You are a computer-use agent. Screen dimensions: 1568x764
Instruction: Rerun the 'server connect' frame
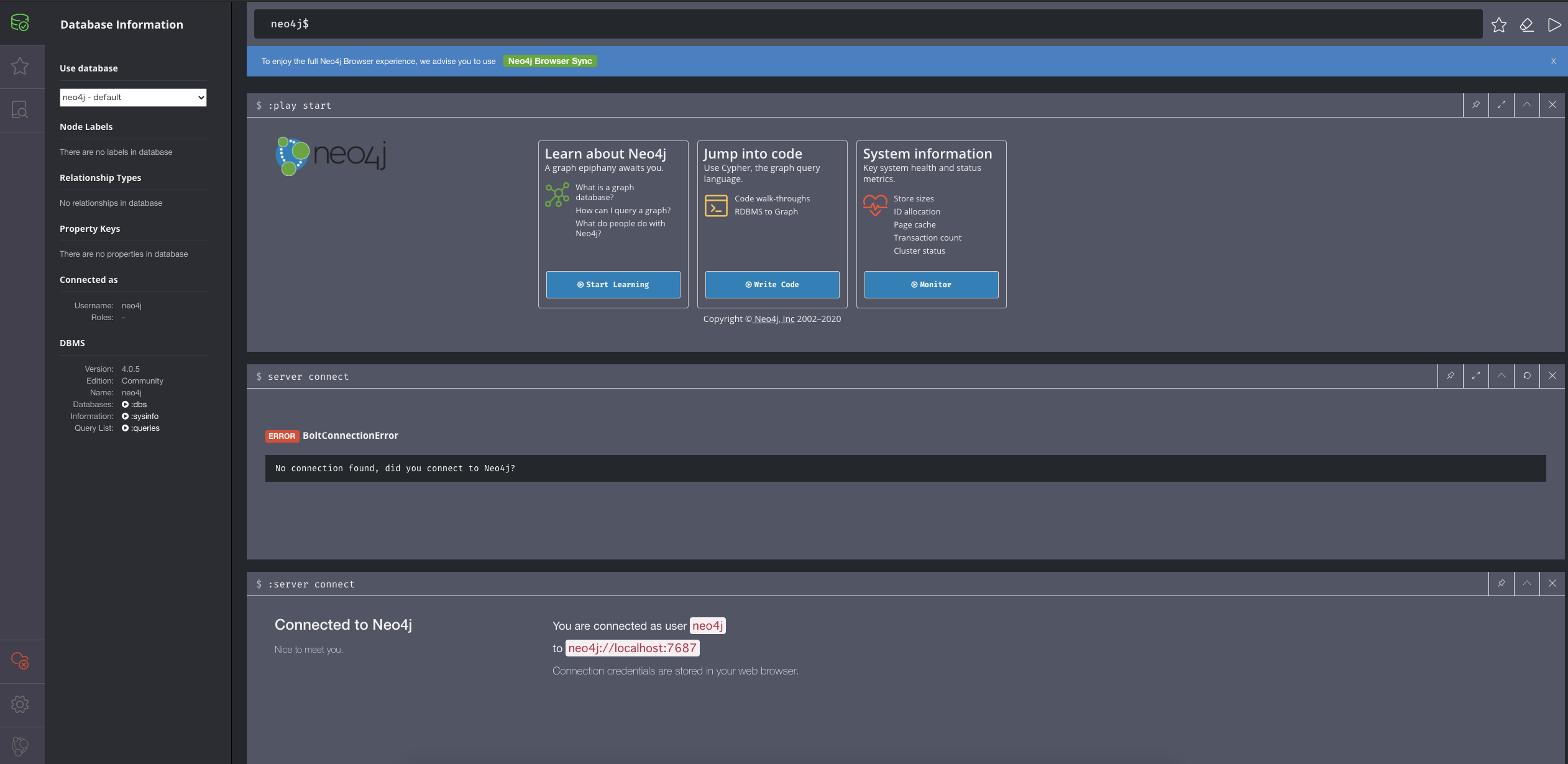pos(1527,376)
